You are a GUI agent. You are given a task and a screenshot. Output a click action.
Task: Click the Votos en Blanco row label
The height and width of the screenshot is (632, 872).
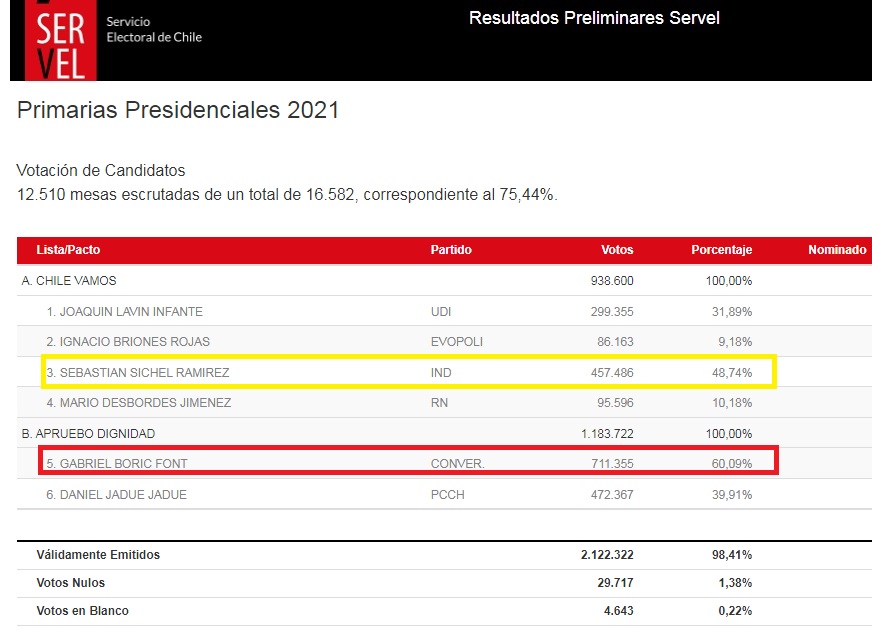click(x=82, y=611)
